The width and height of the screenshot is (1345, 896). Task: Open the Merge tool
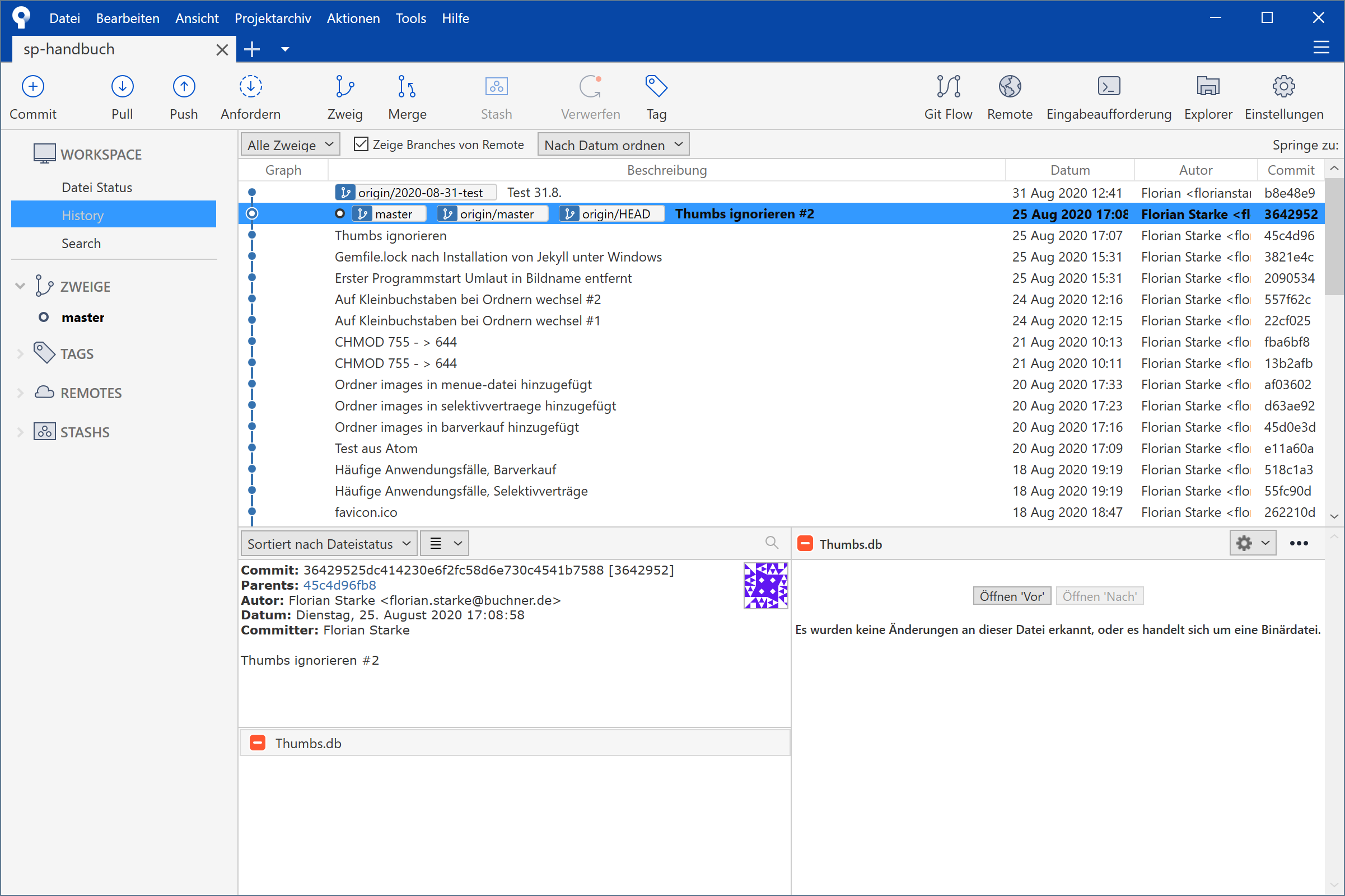(x=406, y=87)
